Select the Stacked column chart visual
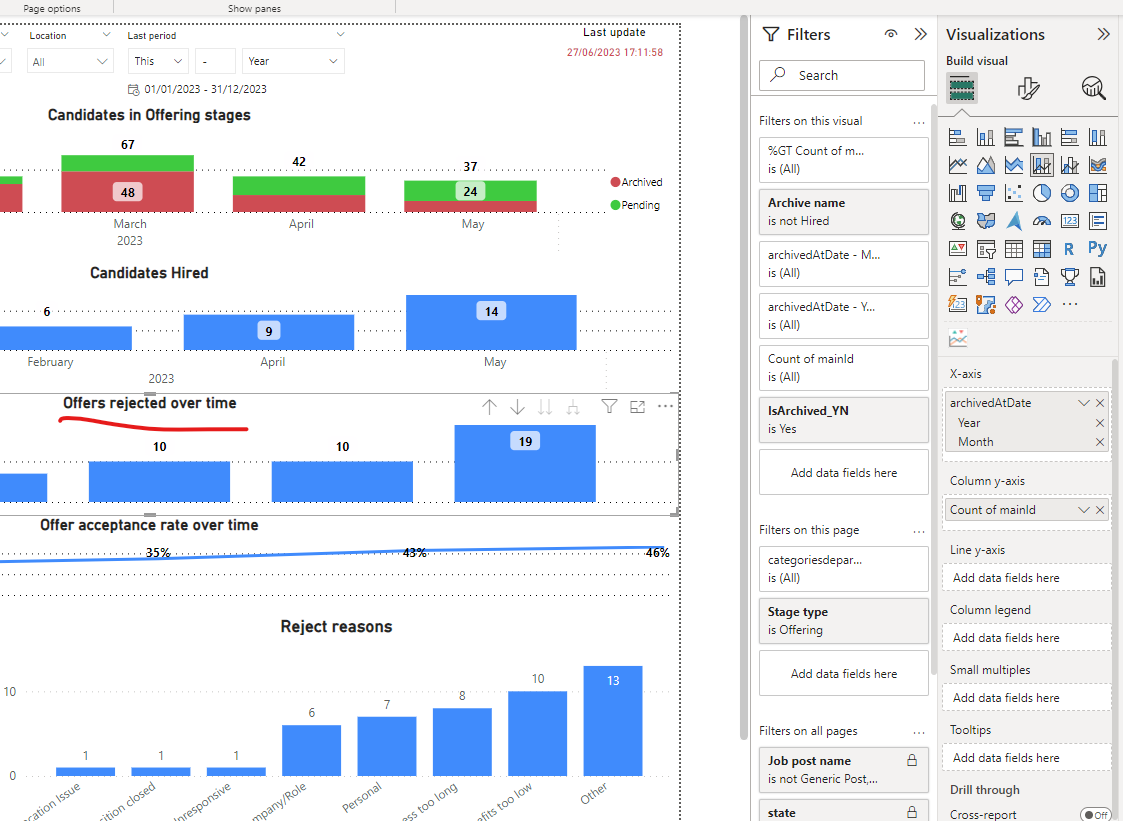Viewport: 1123px width, 821px height. tap(985, 137)
